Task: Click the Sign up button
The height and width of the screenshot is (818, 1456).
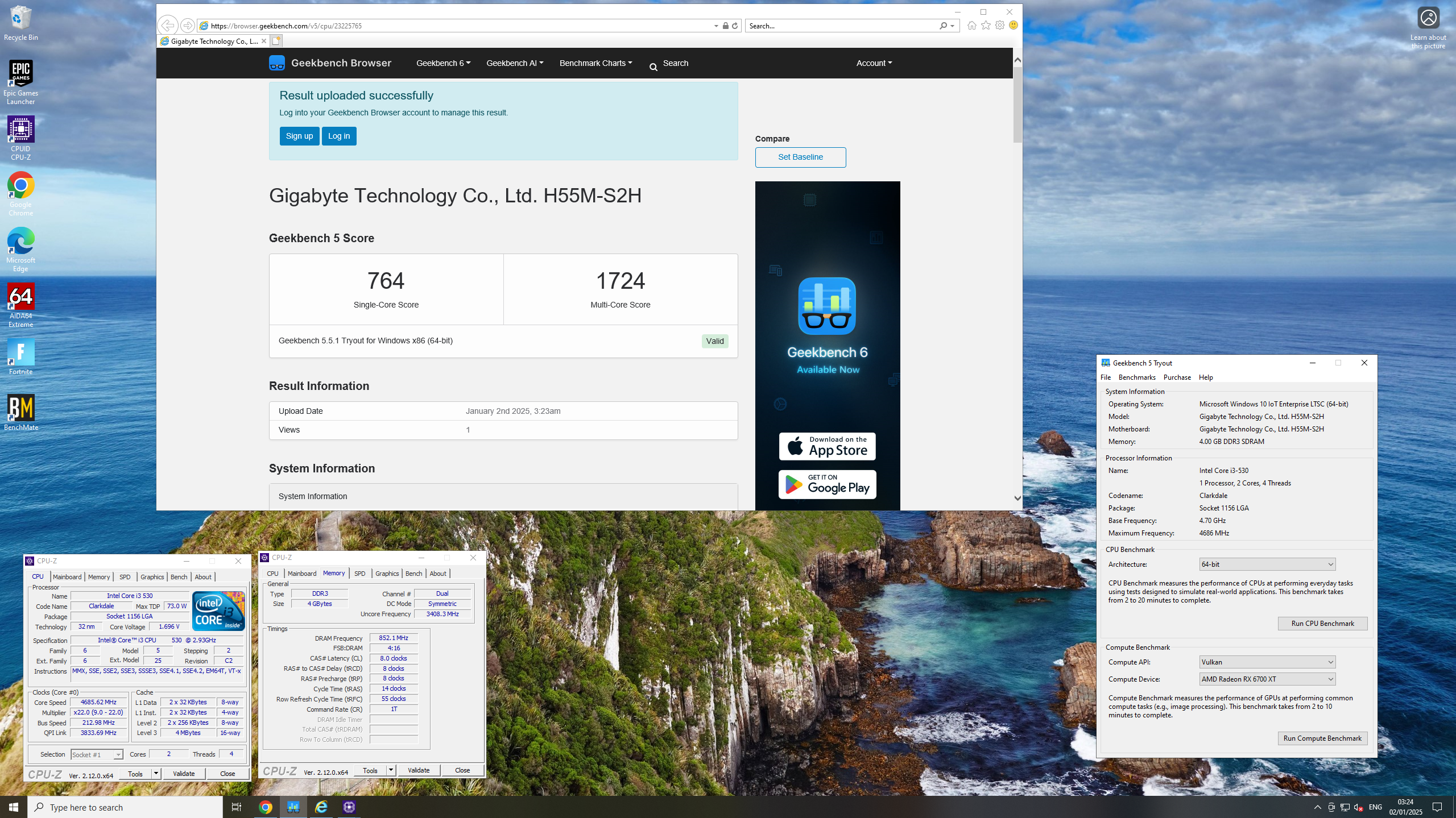Action: click(x=299, y=136)
